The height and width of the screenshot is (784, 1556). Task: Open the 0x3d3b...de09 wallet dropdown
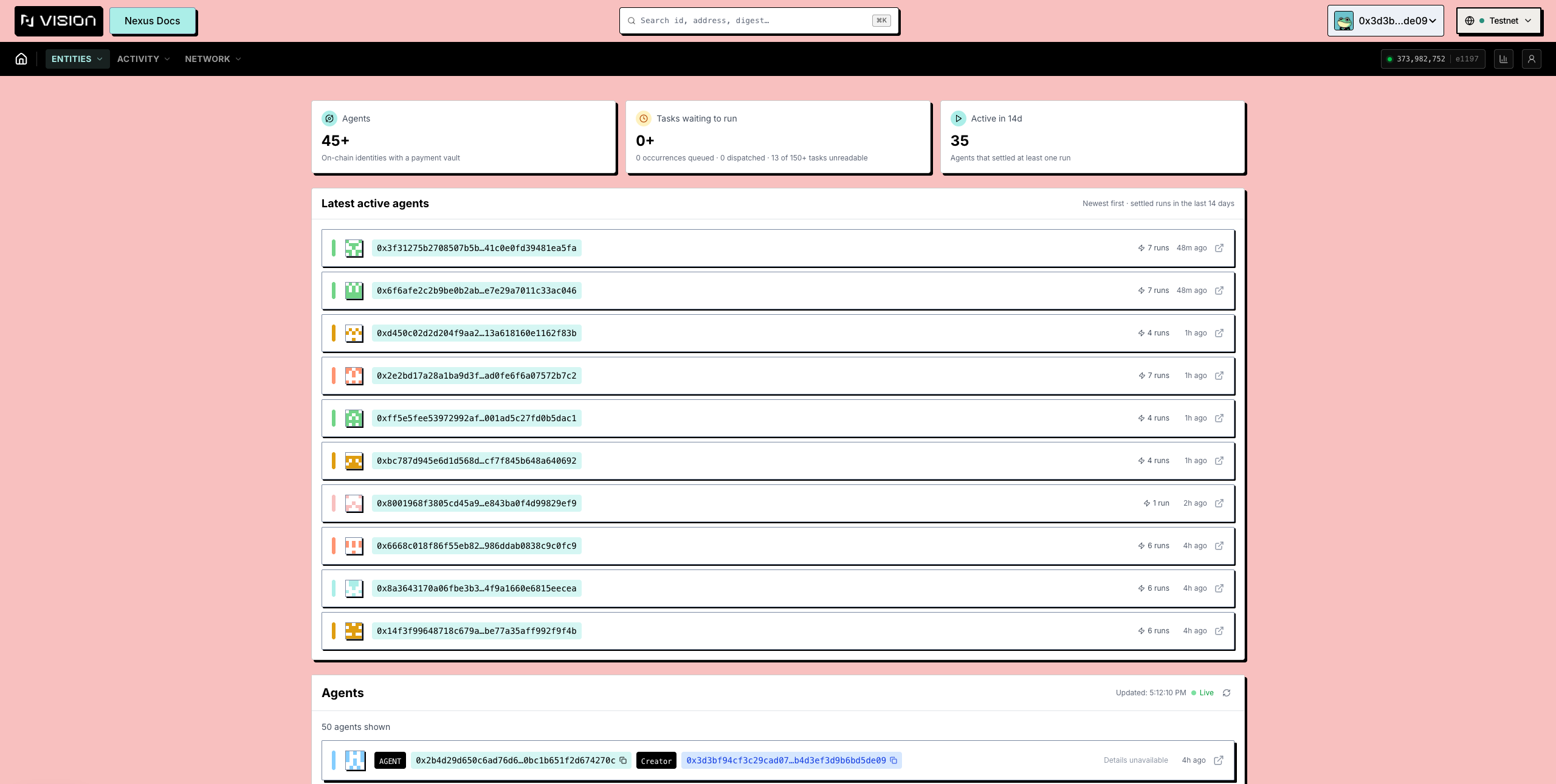[x=1385, y=21]
